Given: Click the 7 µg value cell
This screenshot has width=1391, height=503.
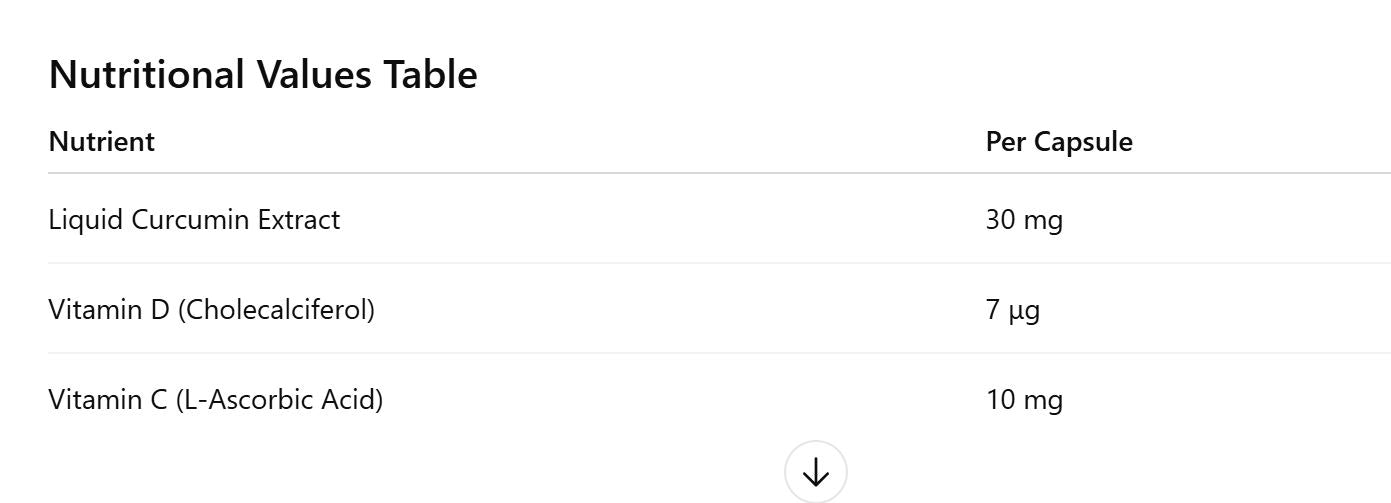Looking at the screenshot, I should coord(1013,310).
